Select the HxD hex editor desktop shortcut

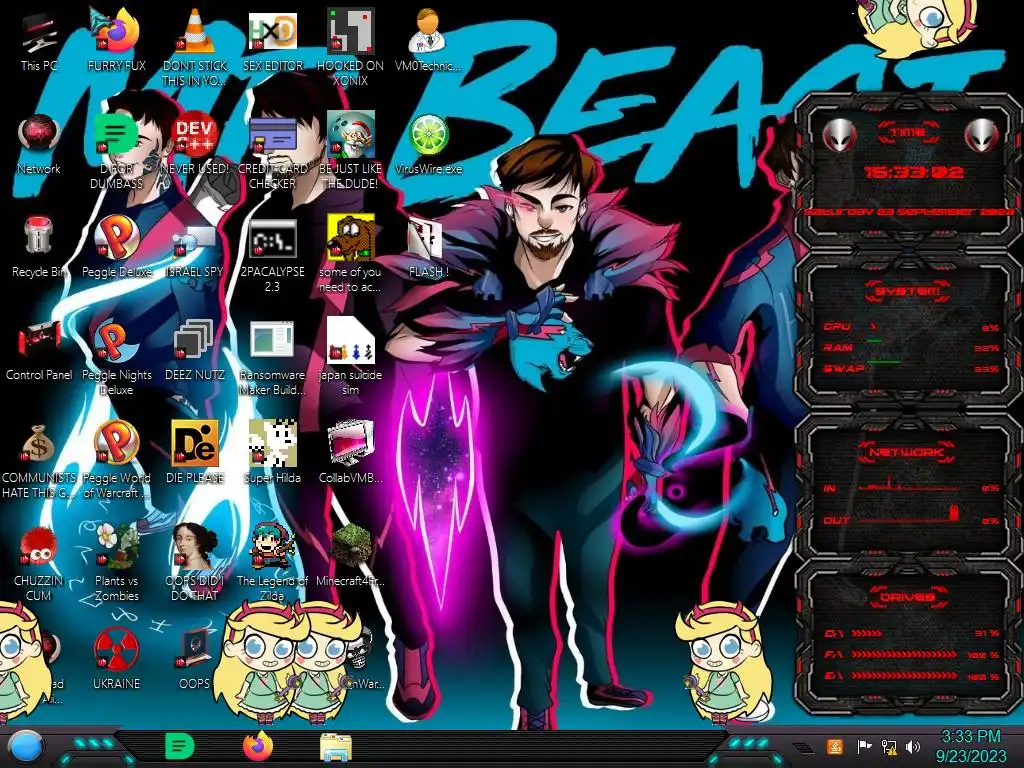coord(272,41)
